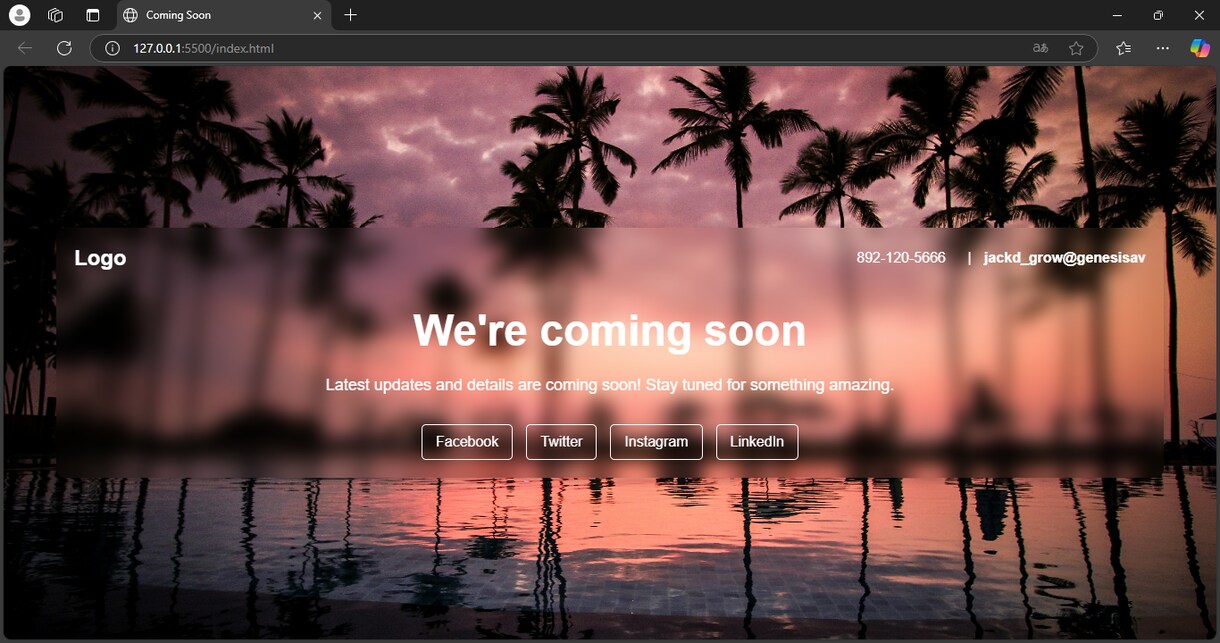Go back with the back arrow
Image resolution: width=1220 pixels, height=643 pixels.
[x=25, y=48]
